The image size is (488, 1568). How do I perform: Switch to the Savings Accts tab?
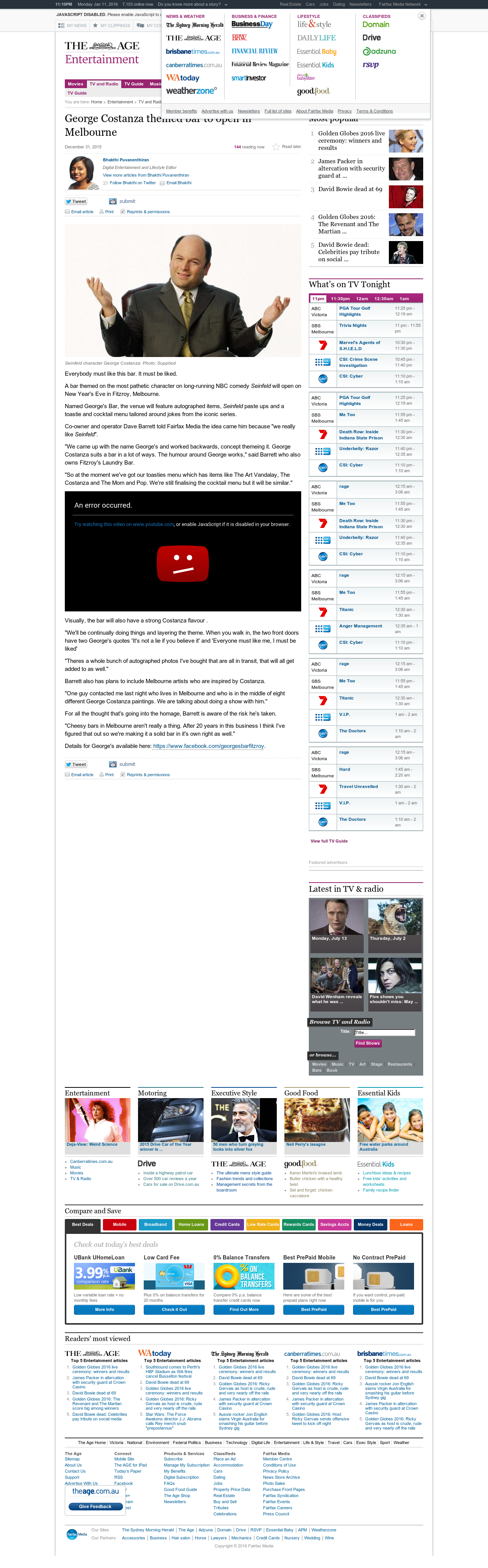(335, 1224)
